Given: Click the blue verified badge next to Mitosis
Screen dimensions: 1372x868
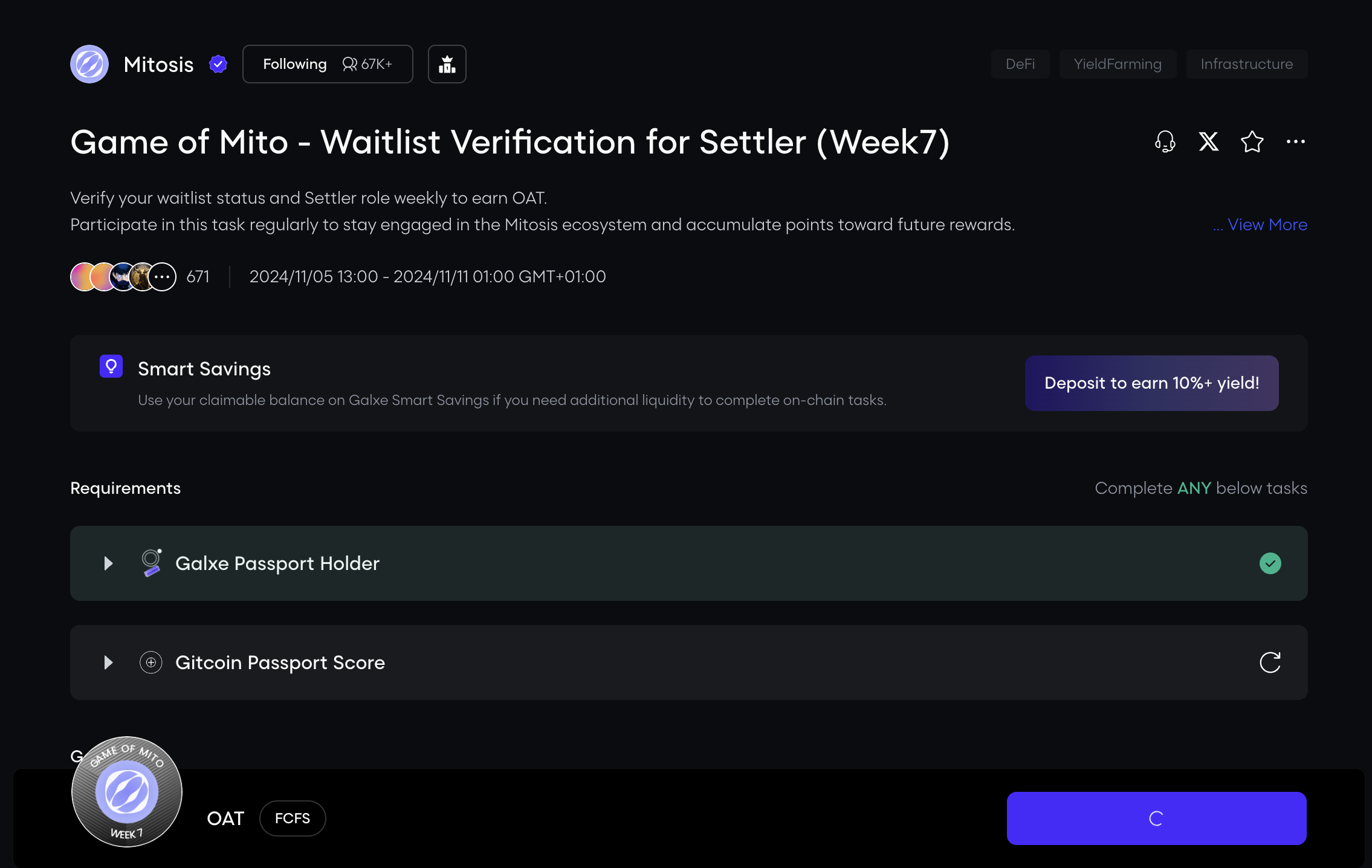Looking at the screenshot, I should point(218,64).
